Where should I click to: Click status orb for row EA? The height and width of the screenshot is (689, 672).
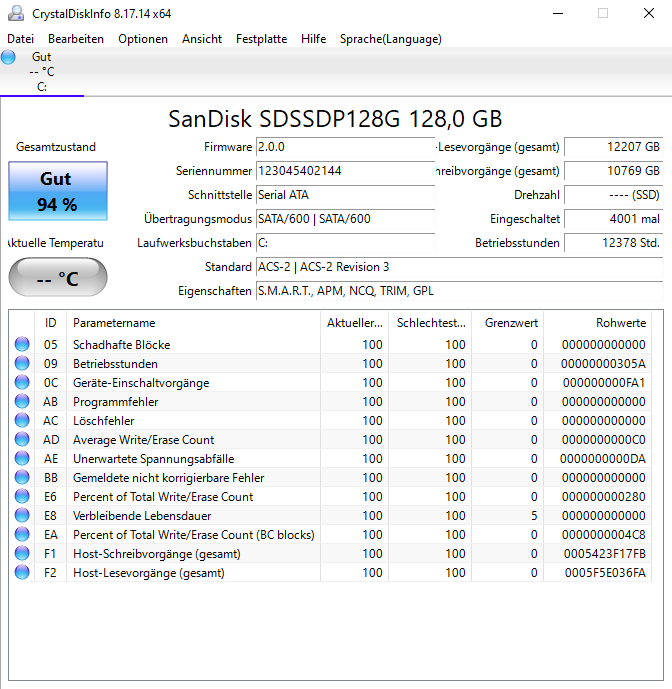[22, 534]
